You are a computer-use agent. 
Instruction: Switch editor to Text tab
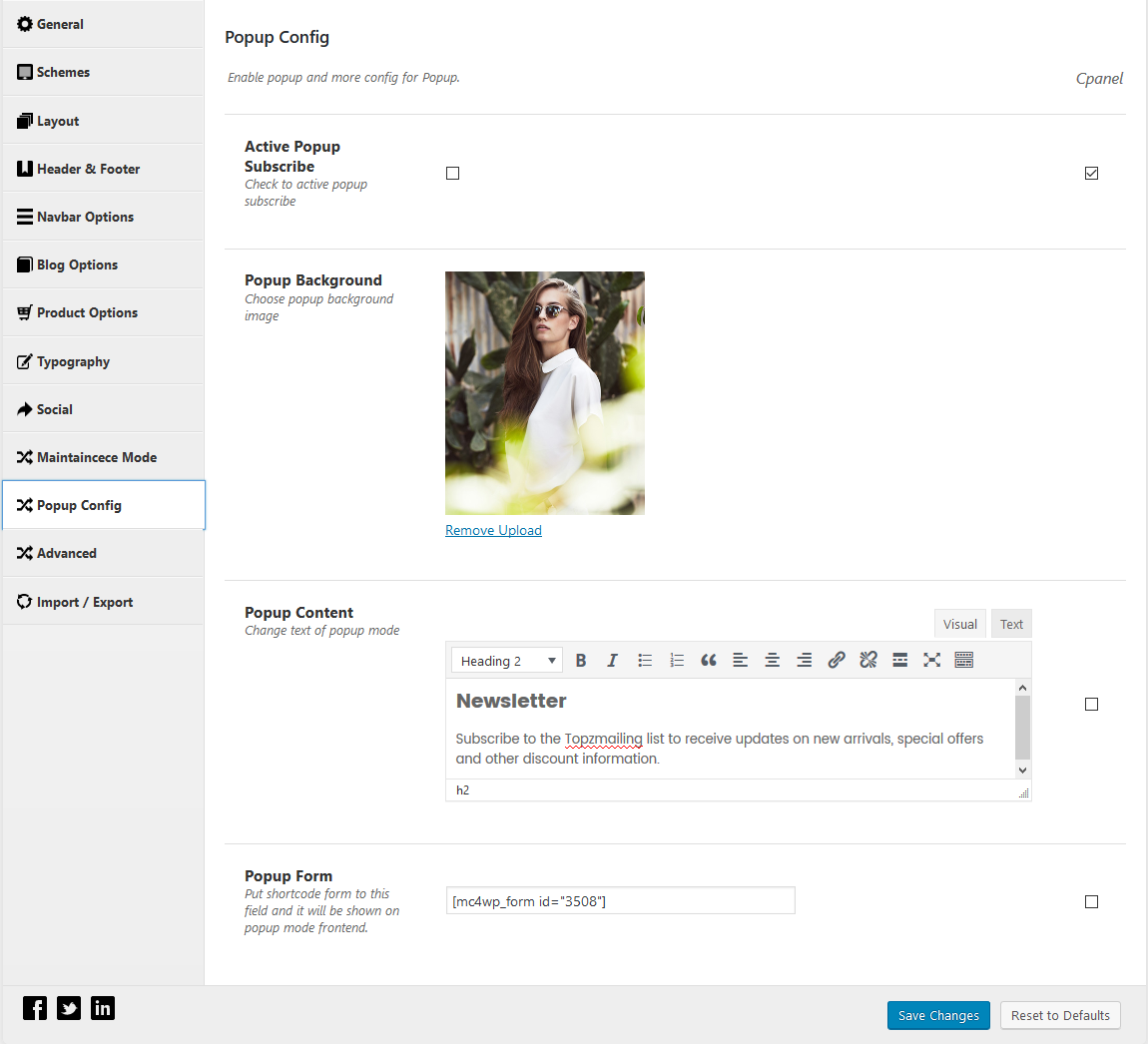pyautogui.click(x=1011, y=624)
